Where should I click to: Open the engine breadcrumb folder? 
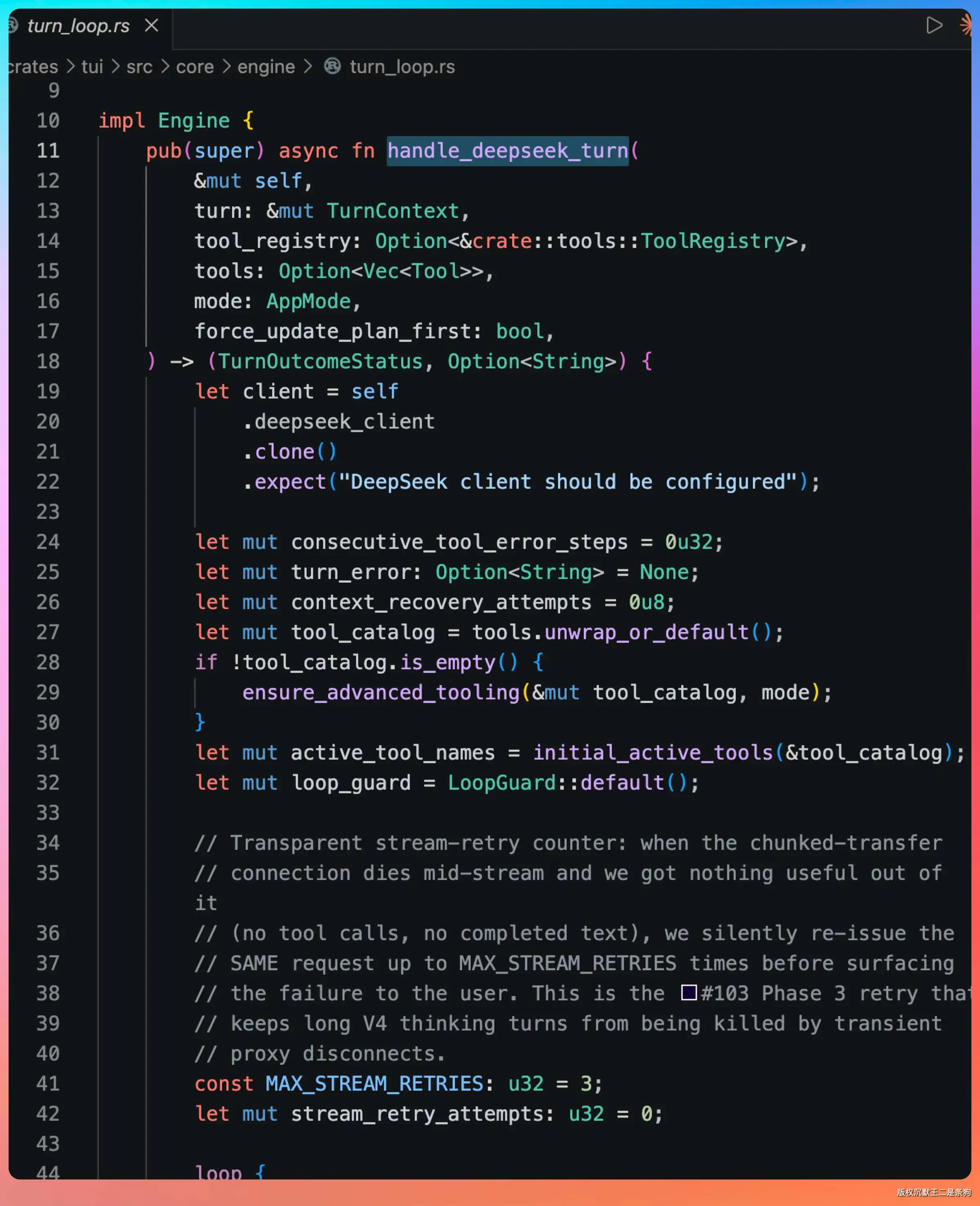coord(266,67)
